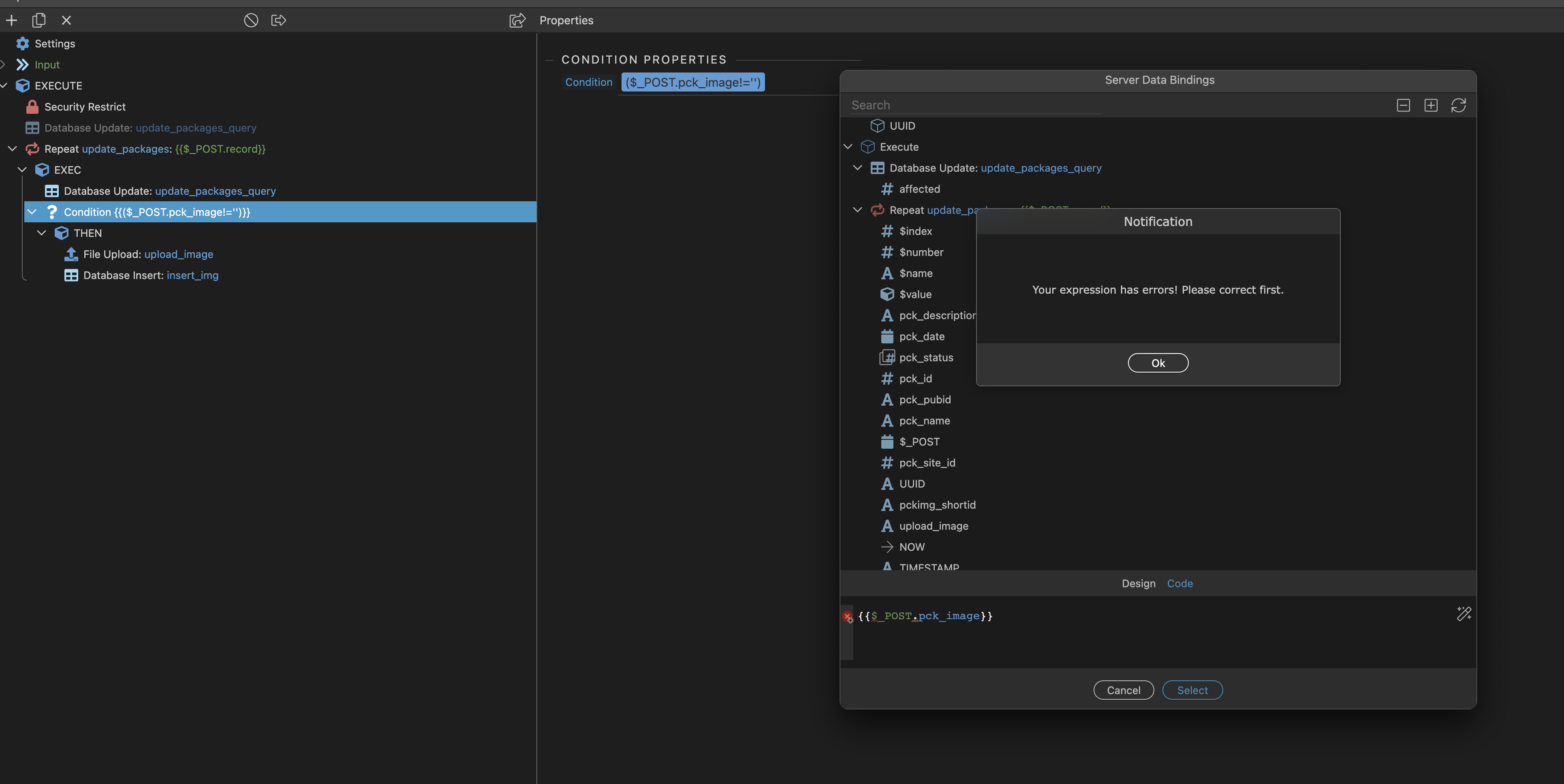Click the Select button

click(1192, 690)
